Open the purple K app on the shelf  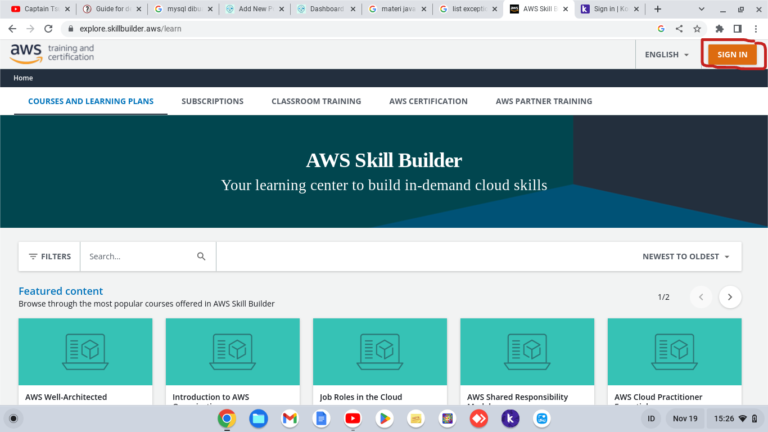click(x=510, y=418)
